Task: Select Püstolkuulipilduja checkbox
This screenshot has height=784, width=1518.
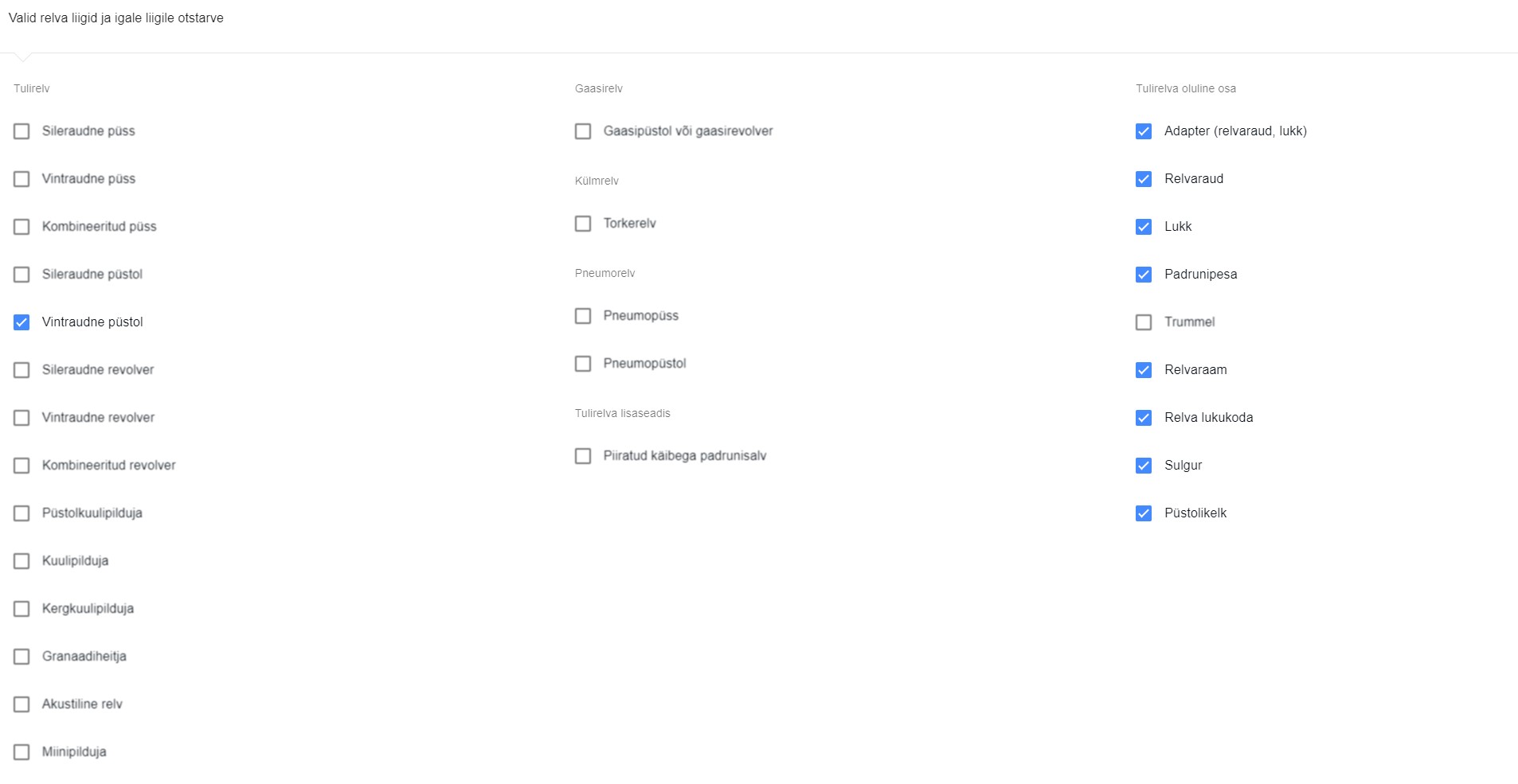Action: point(22,513)
